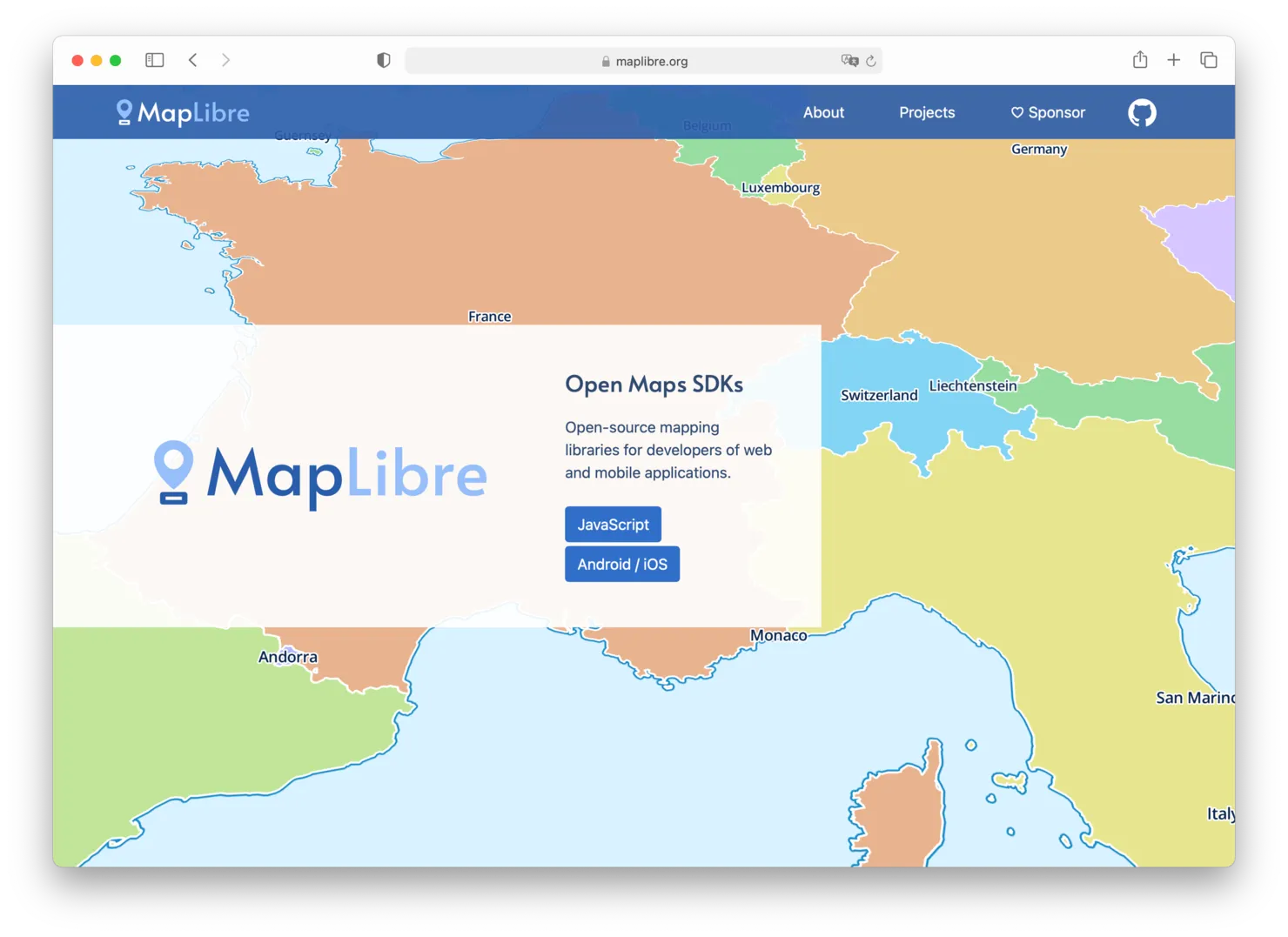The image size is (1288, 937).
Task: Click the Sponsor link with heart icon
Action: [x=1048, y=111]
